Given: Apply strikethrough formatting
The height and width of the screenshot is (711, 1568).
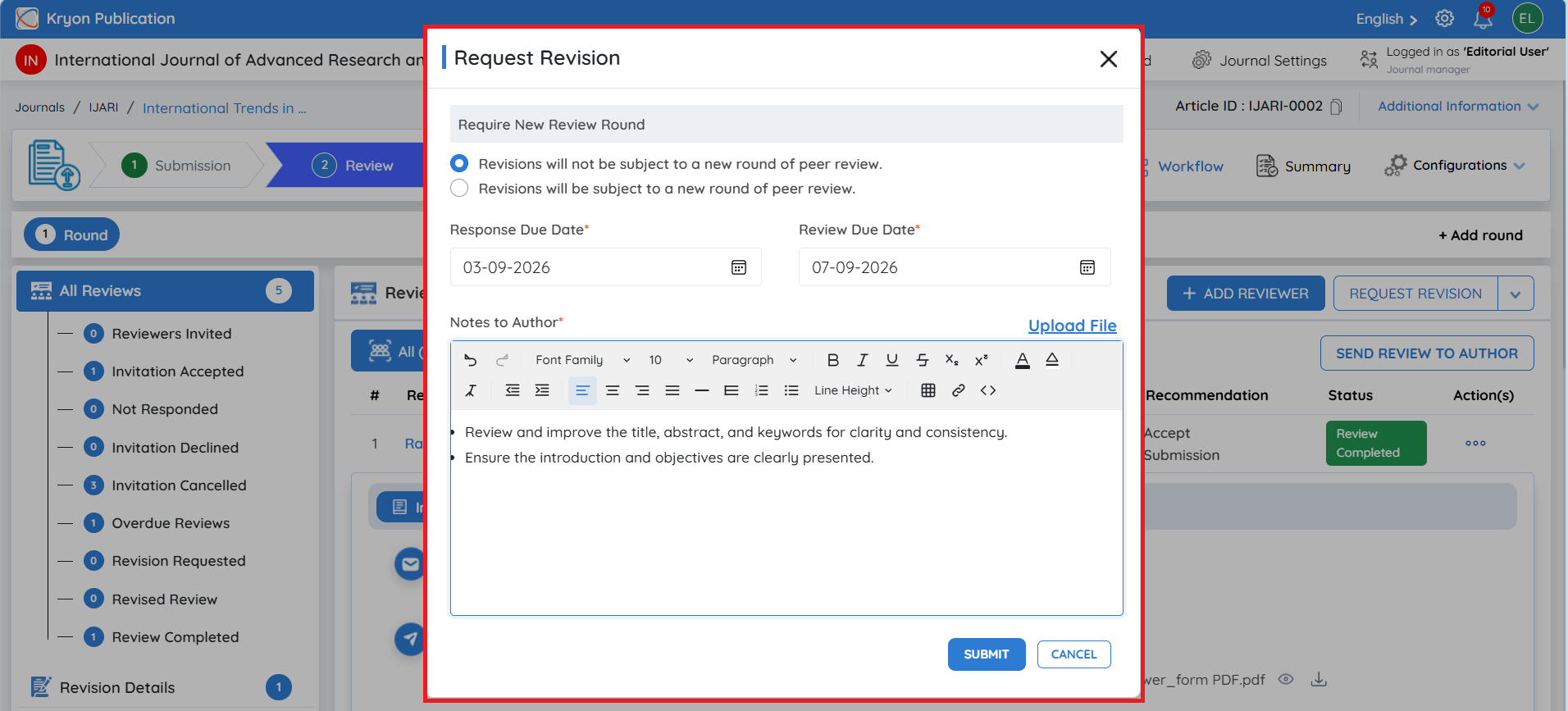Looking at the screenshot, I should click(x=923, y=360).
